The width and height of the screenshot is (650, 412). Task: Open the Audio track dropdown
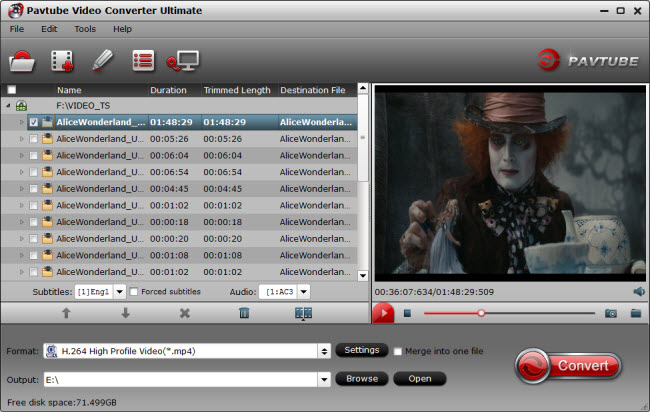[303, 292]
